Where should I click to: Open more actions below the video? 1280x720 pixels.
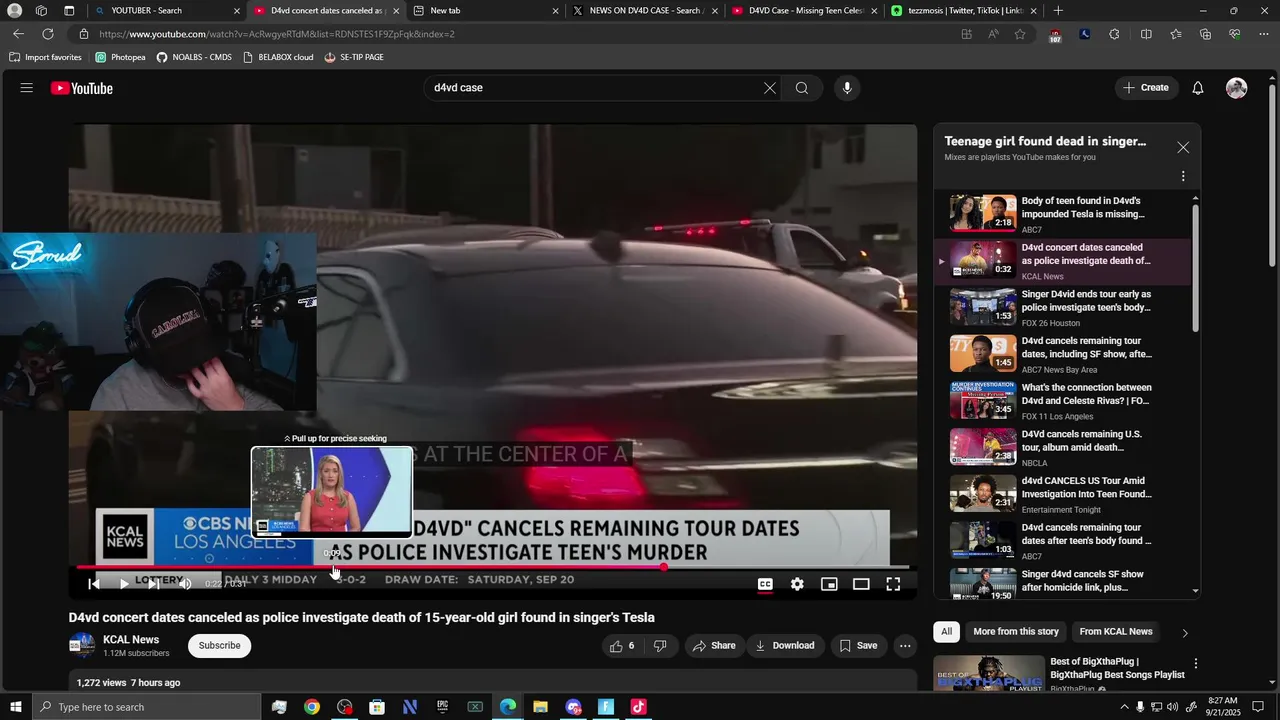coord(905,646)
